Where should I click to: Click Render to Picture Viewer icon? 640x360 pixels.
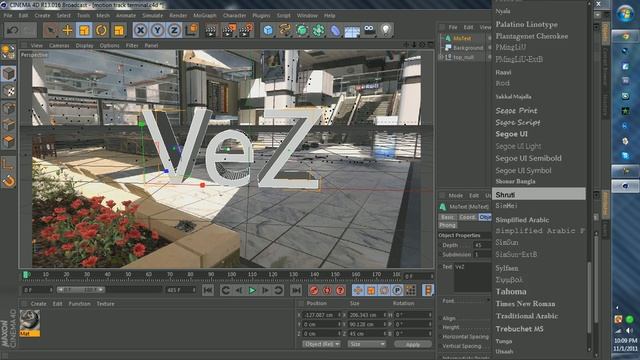229,30
